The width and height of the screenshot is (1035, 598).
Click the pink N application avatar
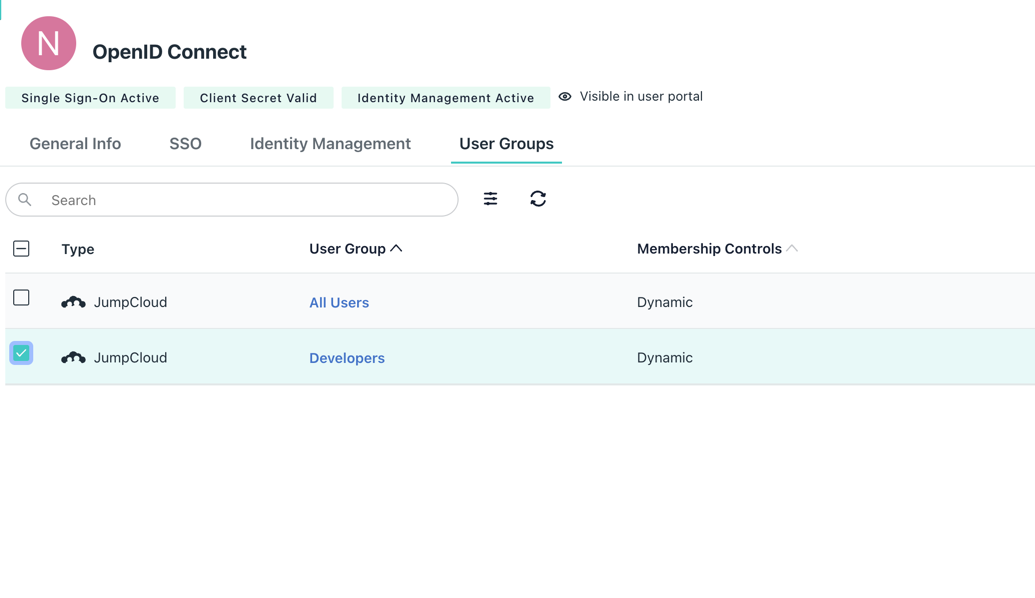tap(48, 43)
